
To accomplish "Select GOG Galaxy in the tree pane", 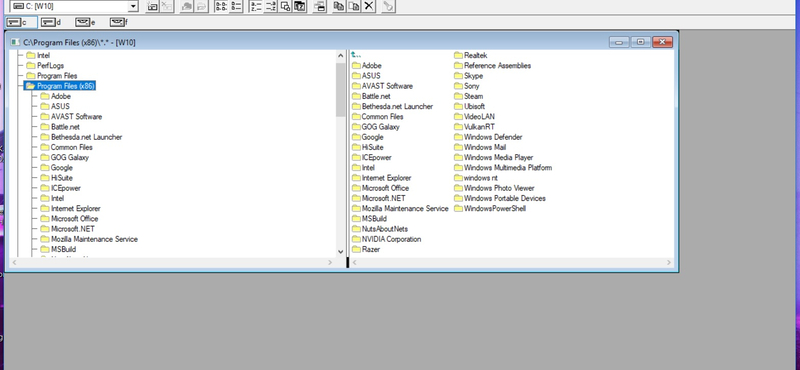I will (x=69, y=157).
